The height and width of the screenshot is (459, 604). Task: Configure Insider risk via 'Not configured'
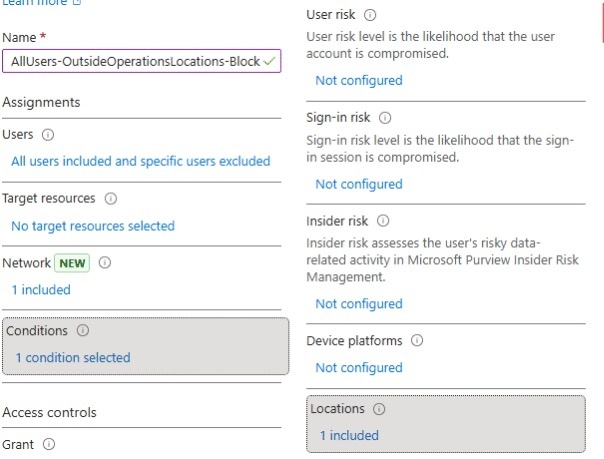[358, 304]
